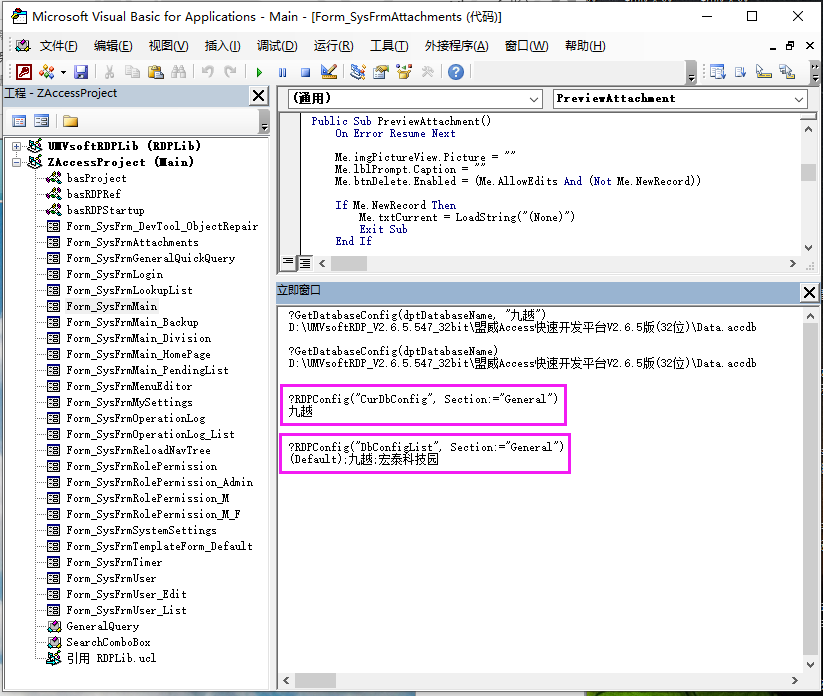Click the Undo arrow icon

point(207,72)
